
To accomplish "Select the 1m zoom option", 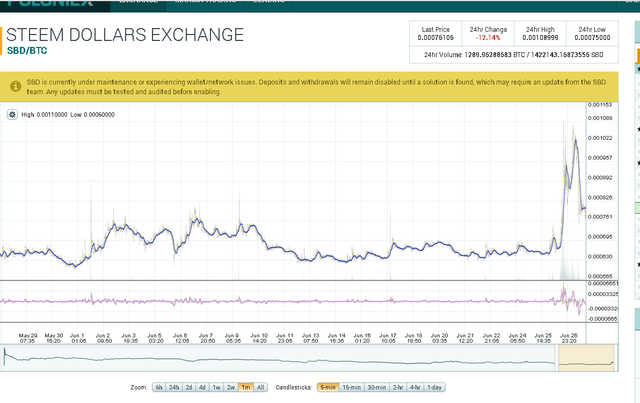I will click(x=246, y=387).
